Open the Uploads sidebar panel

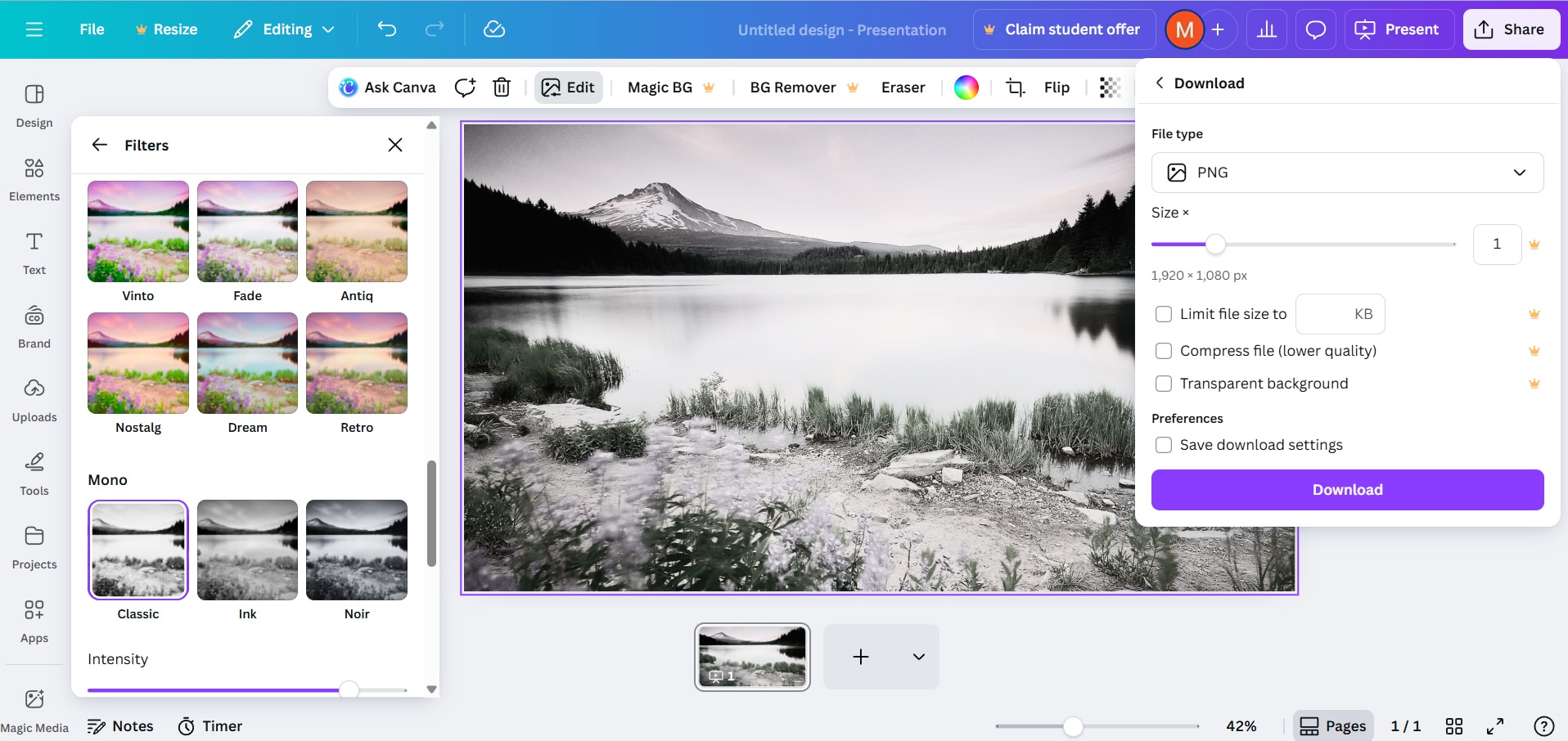[x=34, y=400]
